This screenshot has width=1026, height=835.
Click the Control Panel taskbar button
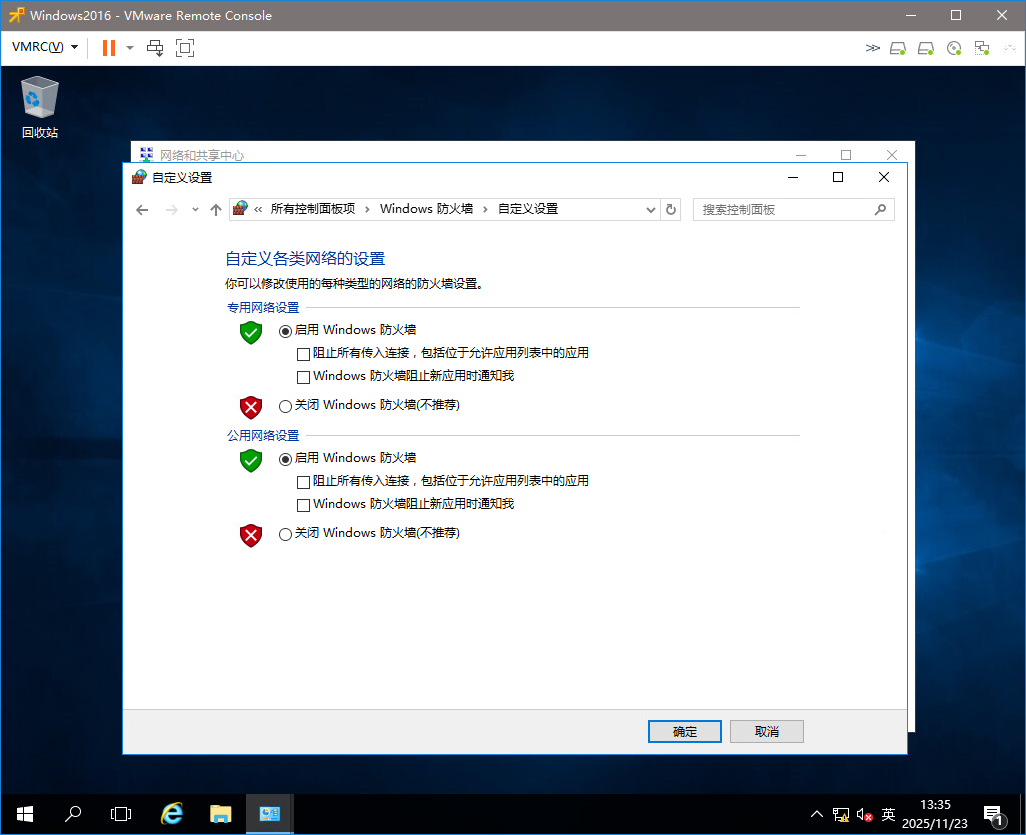[270, 815]
